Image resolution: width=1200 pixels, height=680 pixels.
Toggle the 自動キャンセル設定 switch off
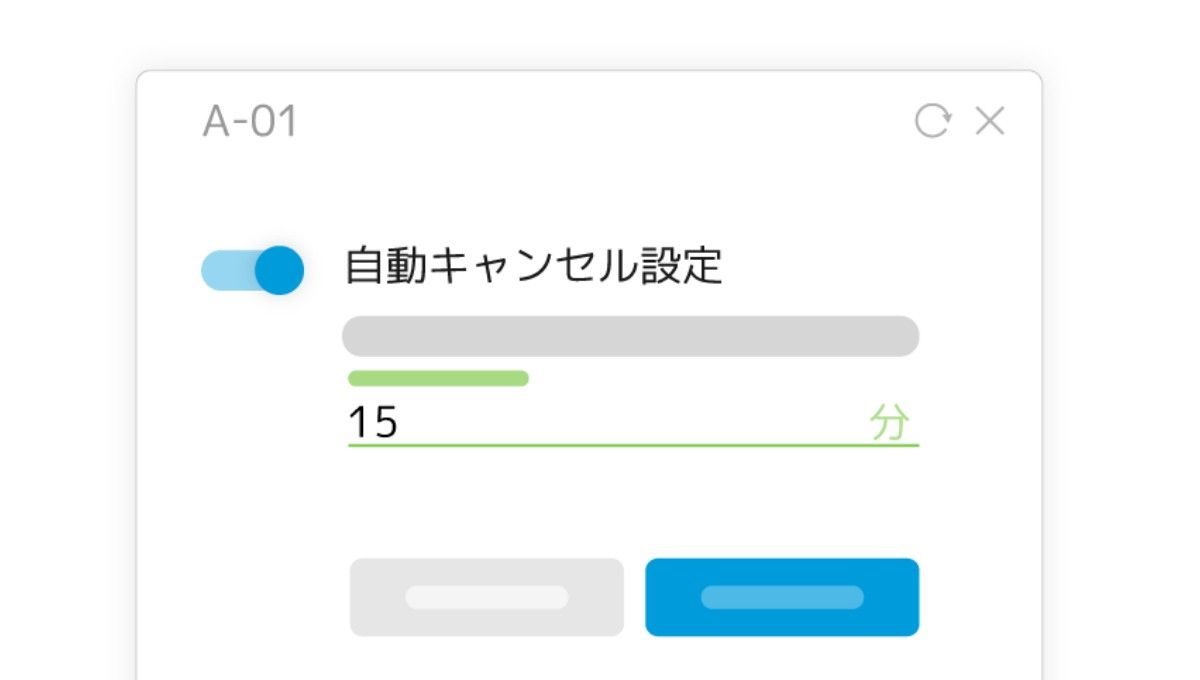click(253, 270)
